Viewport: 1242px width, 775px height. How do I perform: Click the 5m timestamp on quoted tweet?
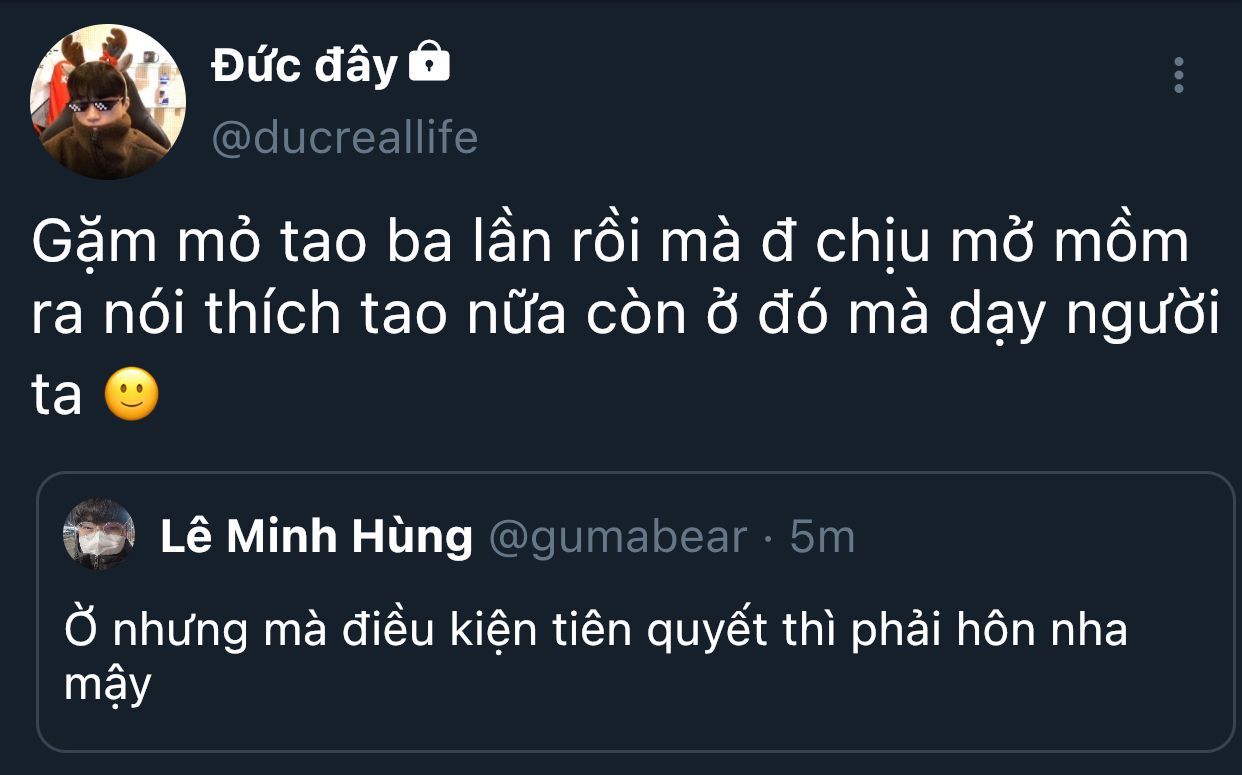pyautogui.click(x=822, y=537)
